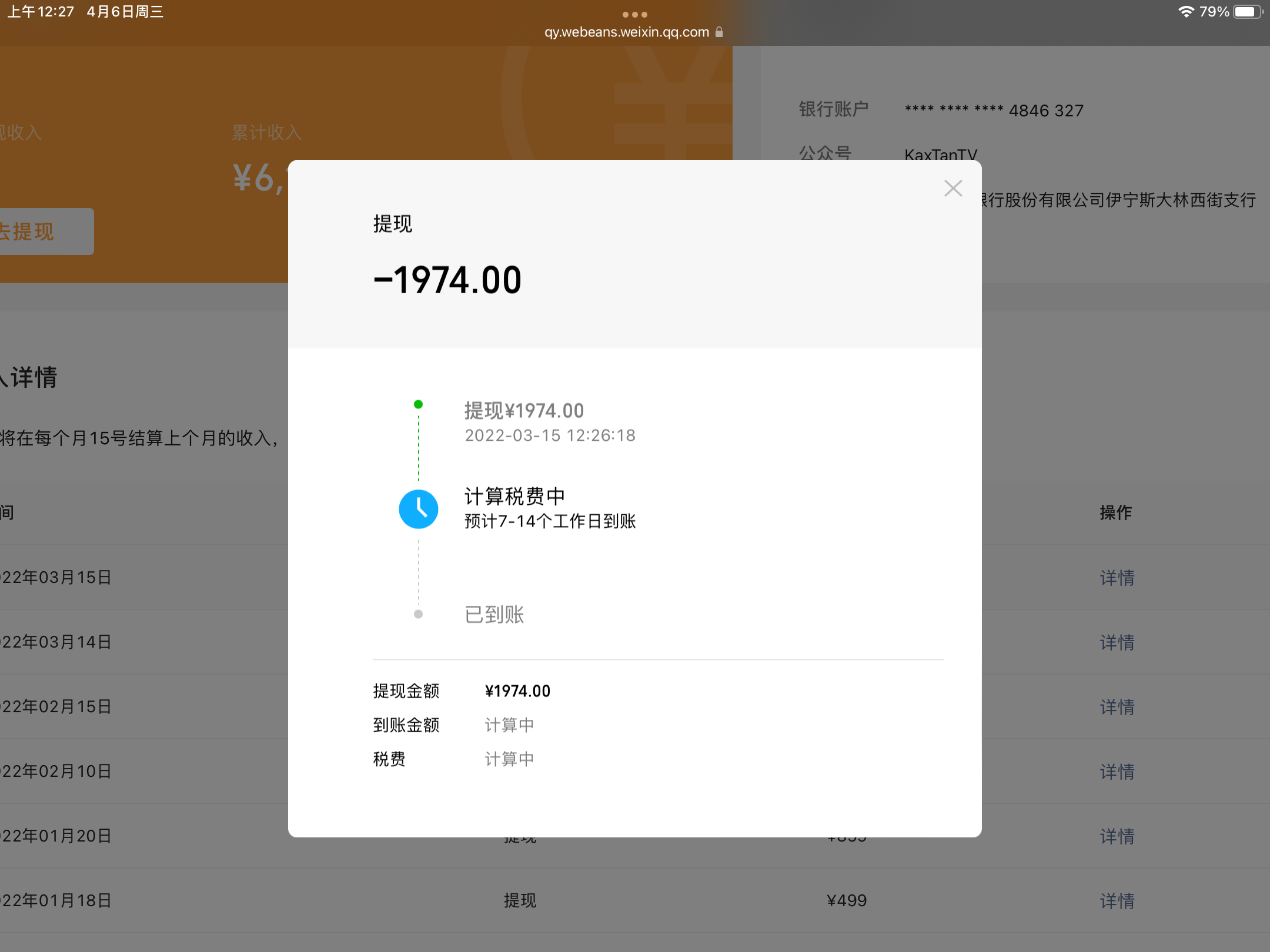
Task: Open 详情 for 2022年03月15日 row
Action: tap(1117, 578)
